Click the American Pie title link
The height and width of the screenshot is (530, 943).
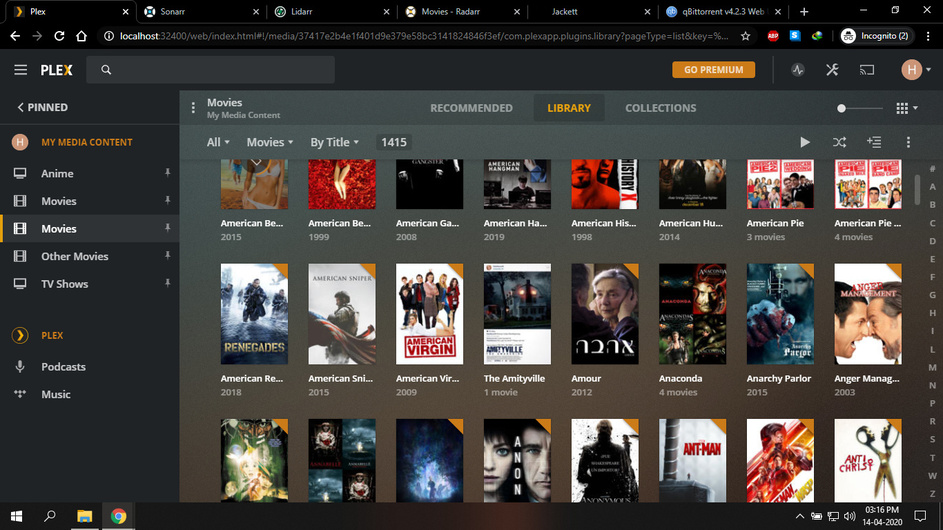[775, 223]
